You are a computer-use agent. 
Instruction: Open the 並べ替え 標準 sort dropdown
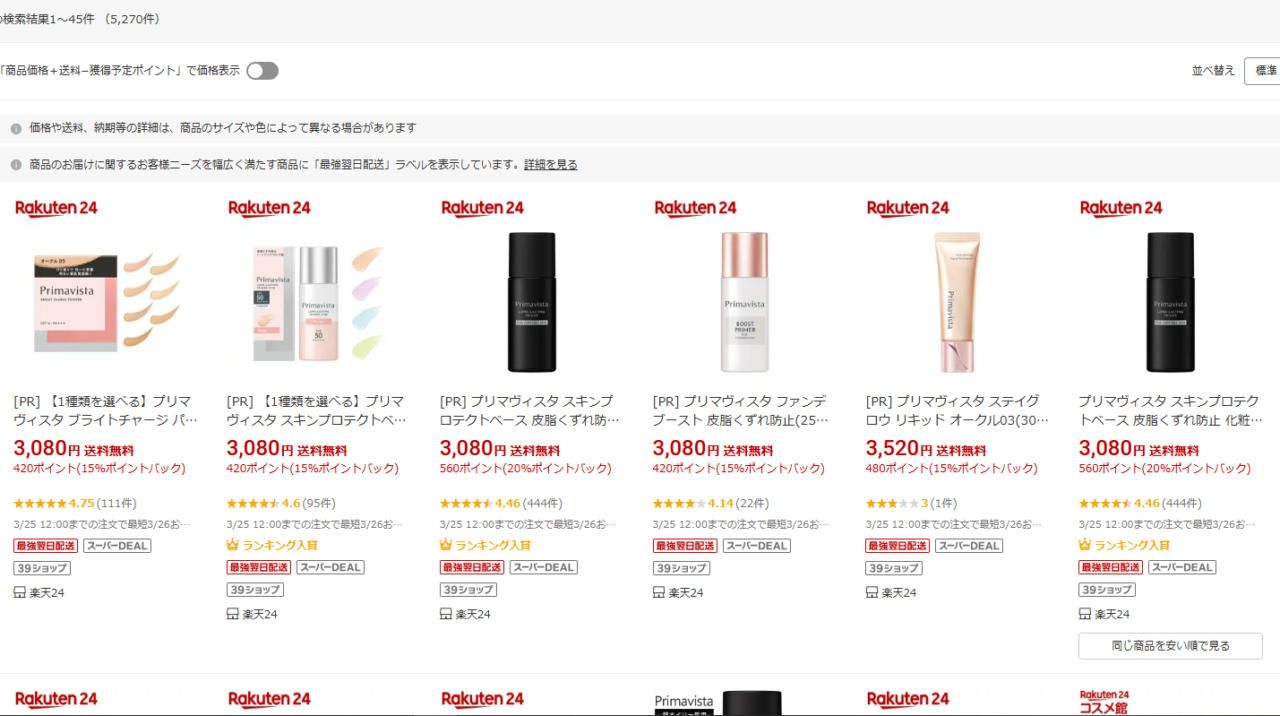1262,71
